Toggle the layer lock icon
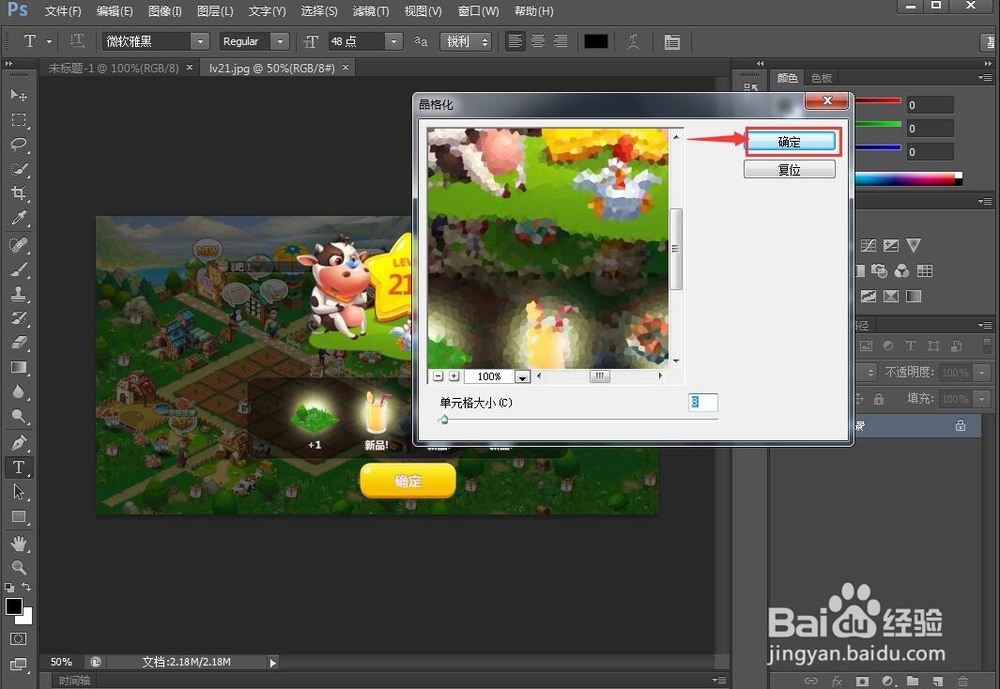This screenshot has width=1000, height=689. 960,426
